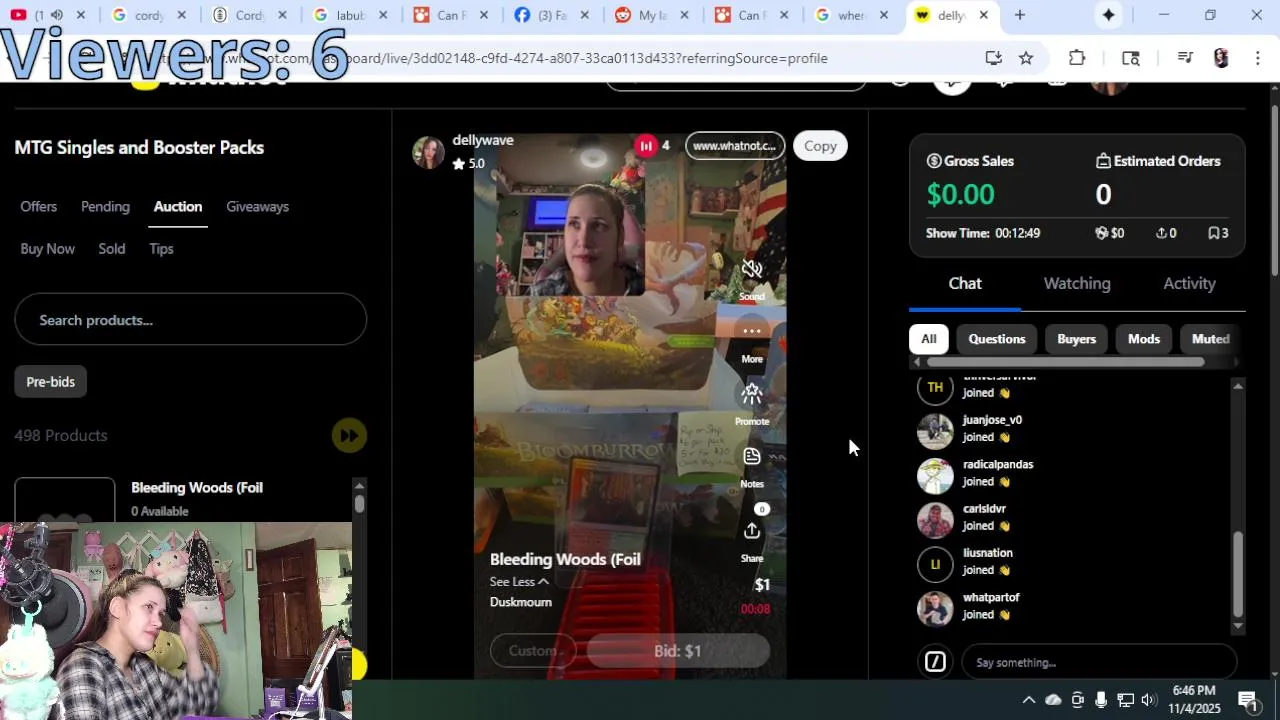Open the slash commands icon beside chat input

pyautogui.click(x=935, y=662)
